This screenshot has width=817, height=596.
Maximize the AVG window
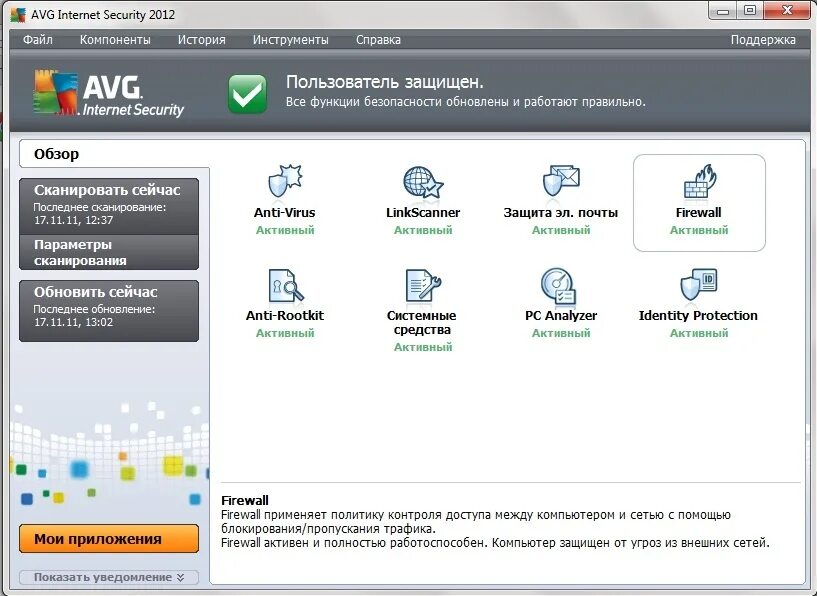coord(750,11)
